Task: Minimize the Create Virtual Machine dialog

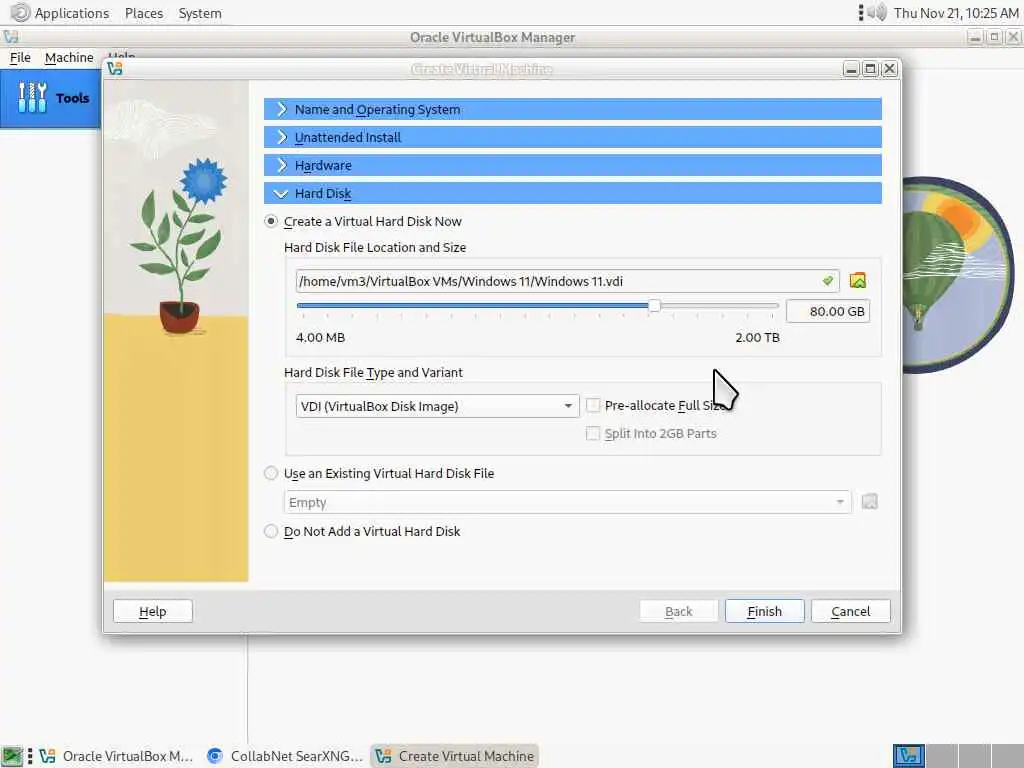Action: [851, 69]
